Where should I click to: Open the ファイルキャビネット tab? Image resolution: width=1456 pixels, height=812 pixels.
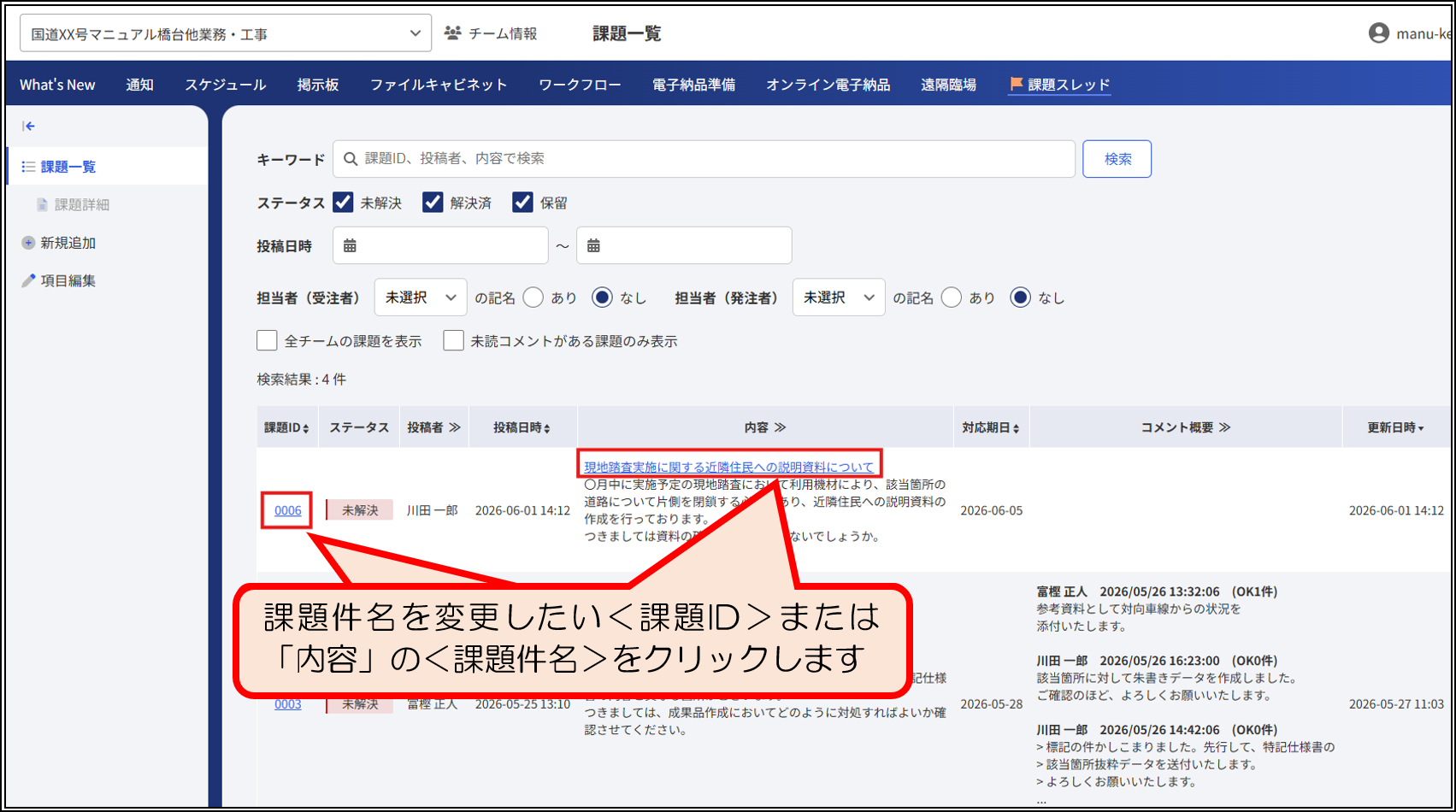439,85
